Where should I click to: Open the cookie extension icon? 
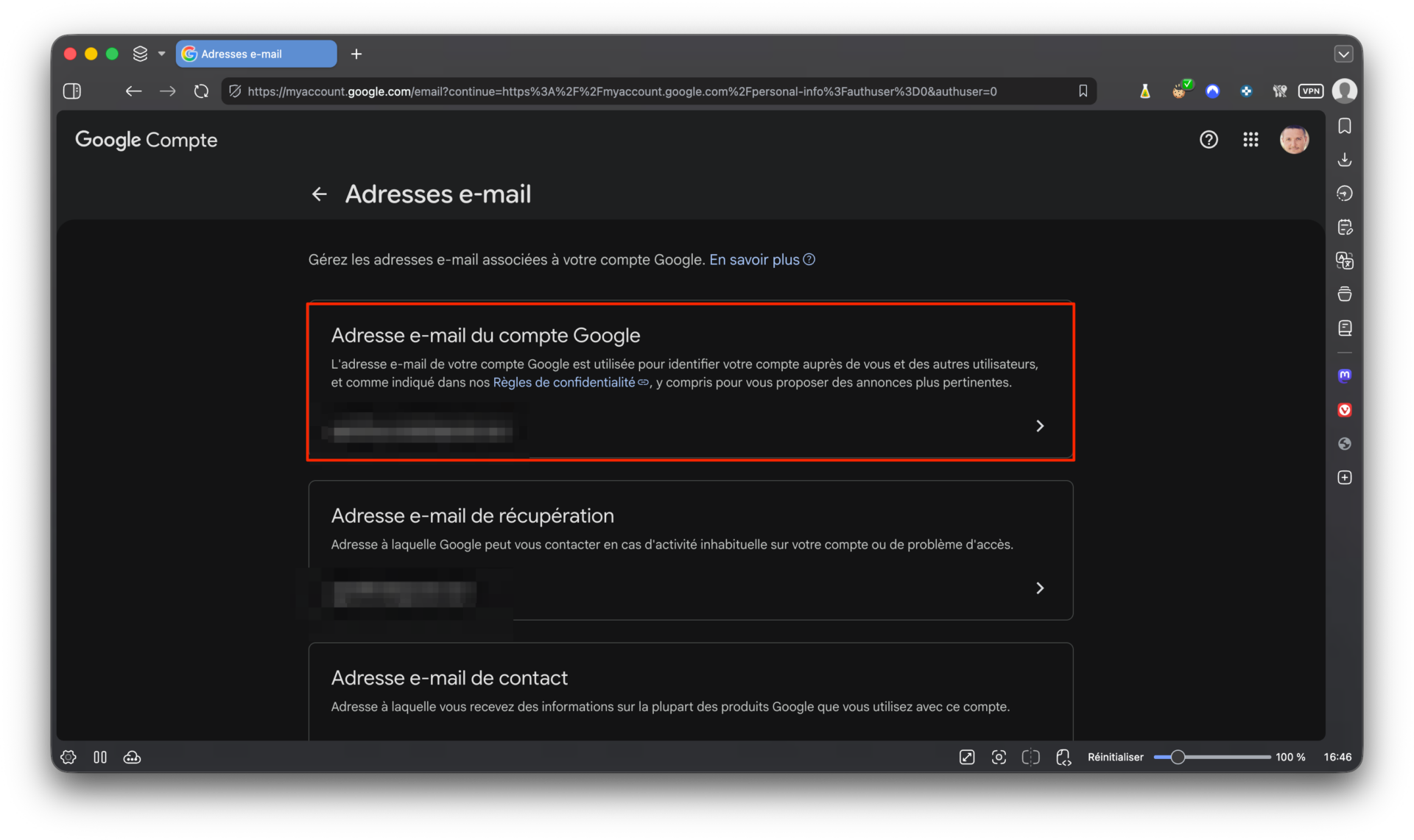(1180, 90)
